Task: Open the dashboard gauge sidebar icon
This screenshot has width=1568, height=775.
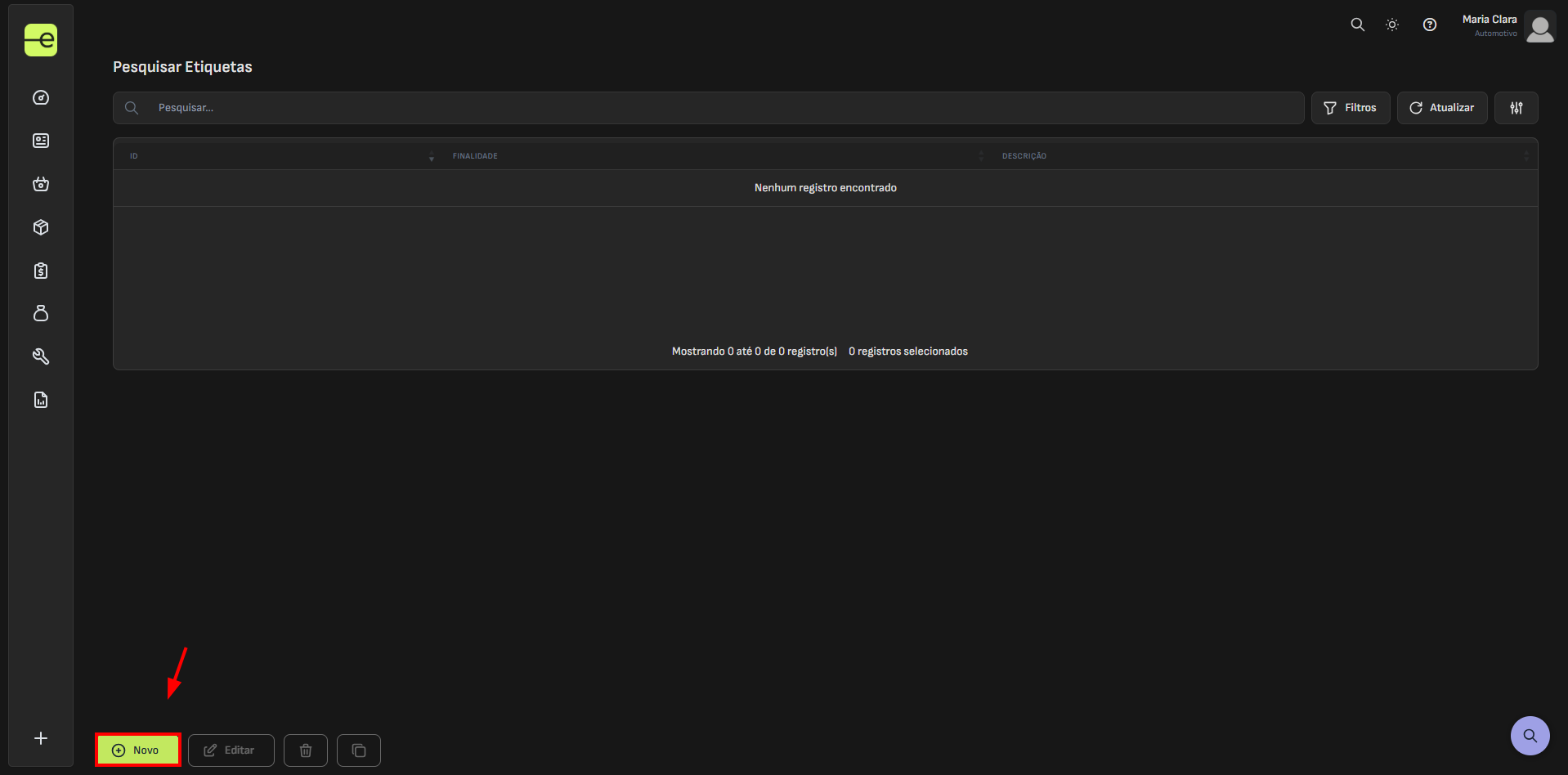Action: (41, 98)
